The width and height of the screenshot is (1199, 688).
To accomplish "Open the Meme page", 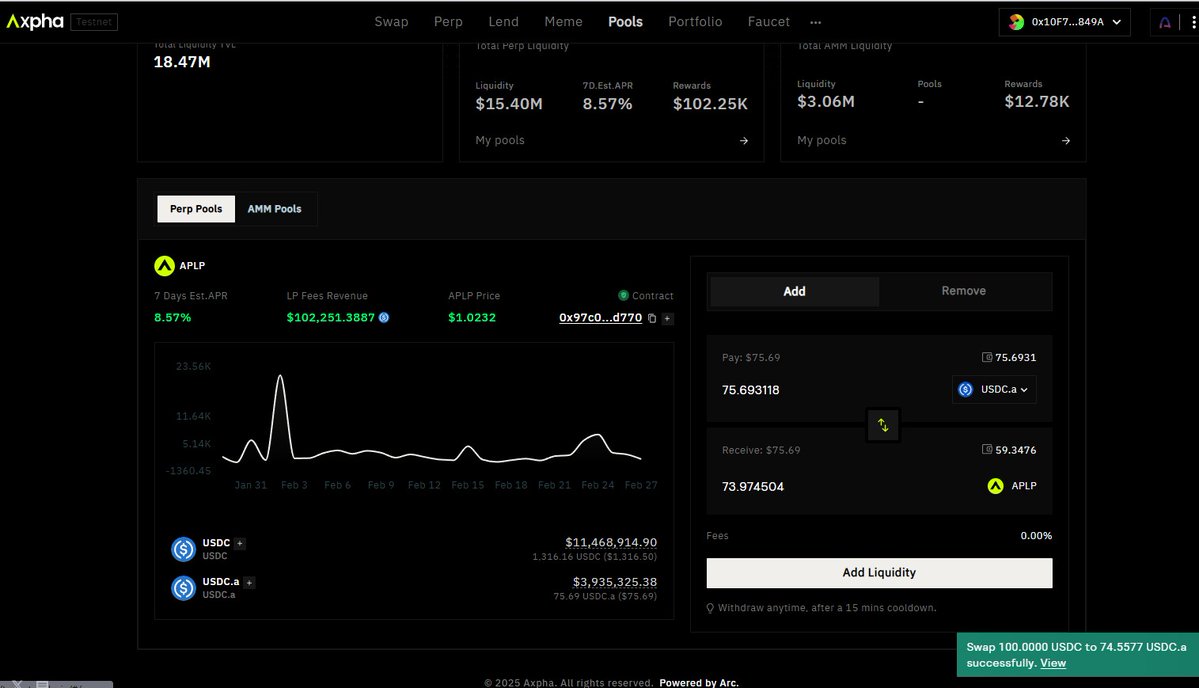I will pyautogui.click(x=564, y=21).
